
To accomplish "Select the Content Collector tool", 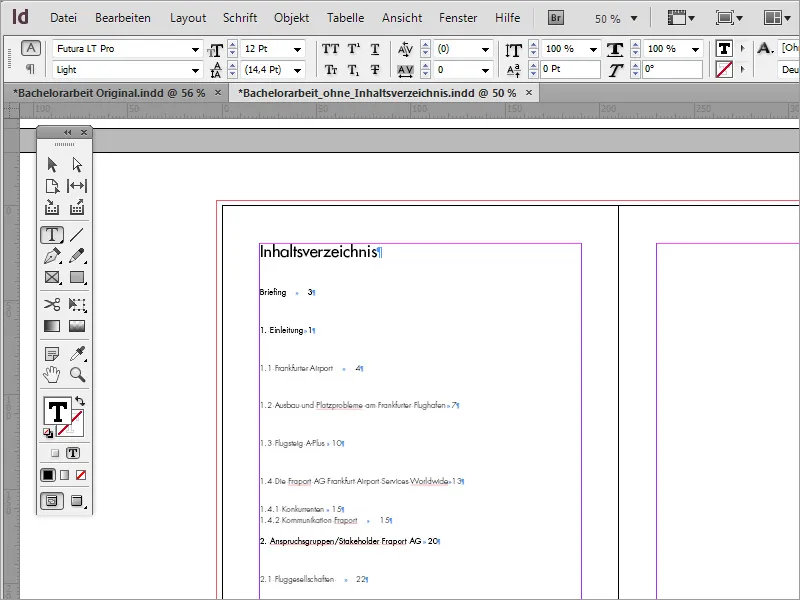I will [x=52, y=207].
